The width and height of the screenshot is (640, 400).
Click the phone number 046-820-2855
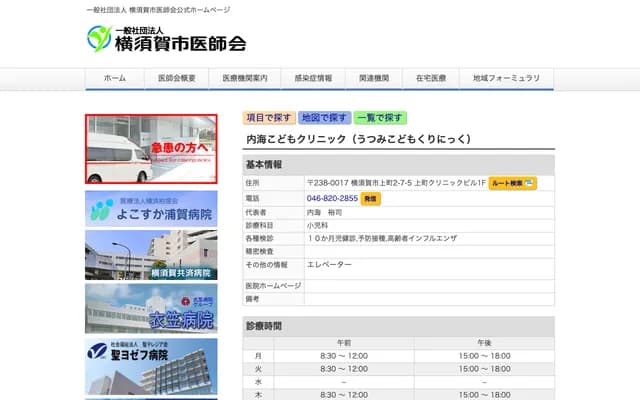point(332,199)
